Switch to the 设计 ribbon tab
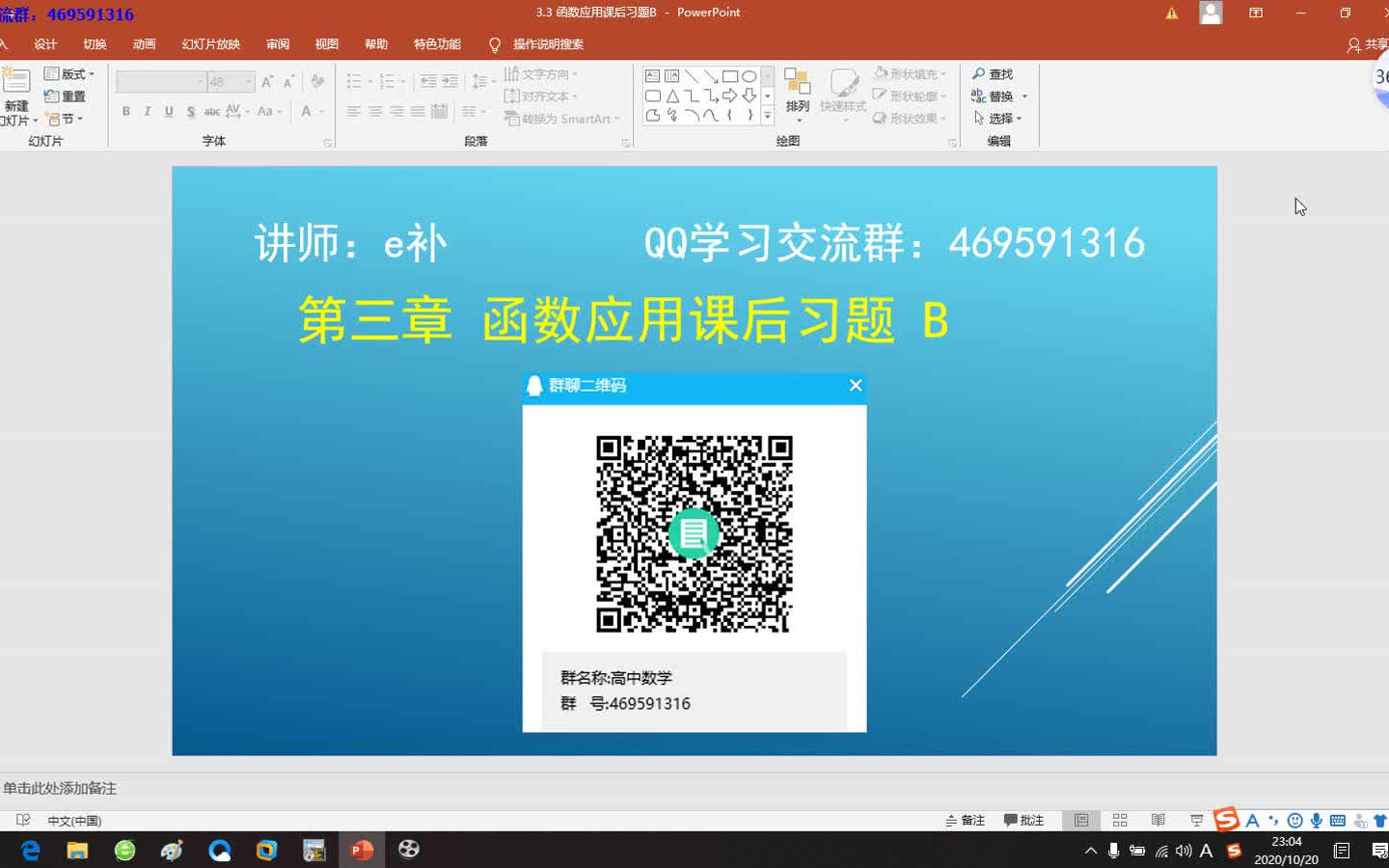Screen dimensions: 1389x868 45,43
